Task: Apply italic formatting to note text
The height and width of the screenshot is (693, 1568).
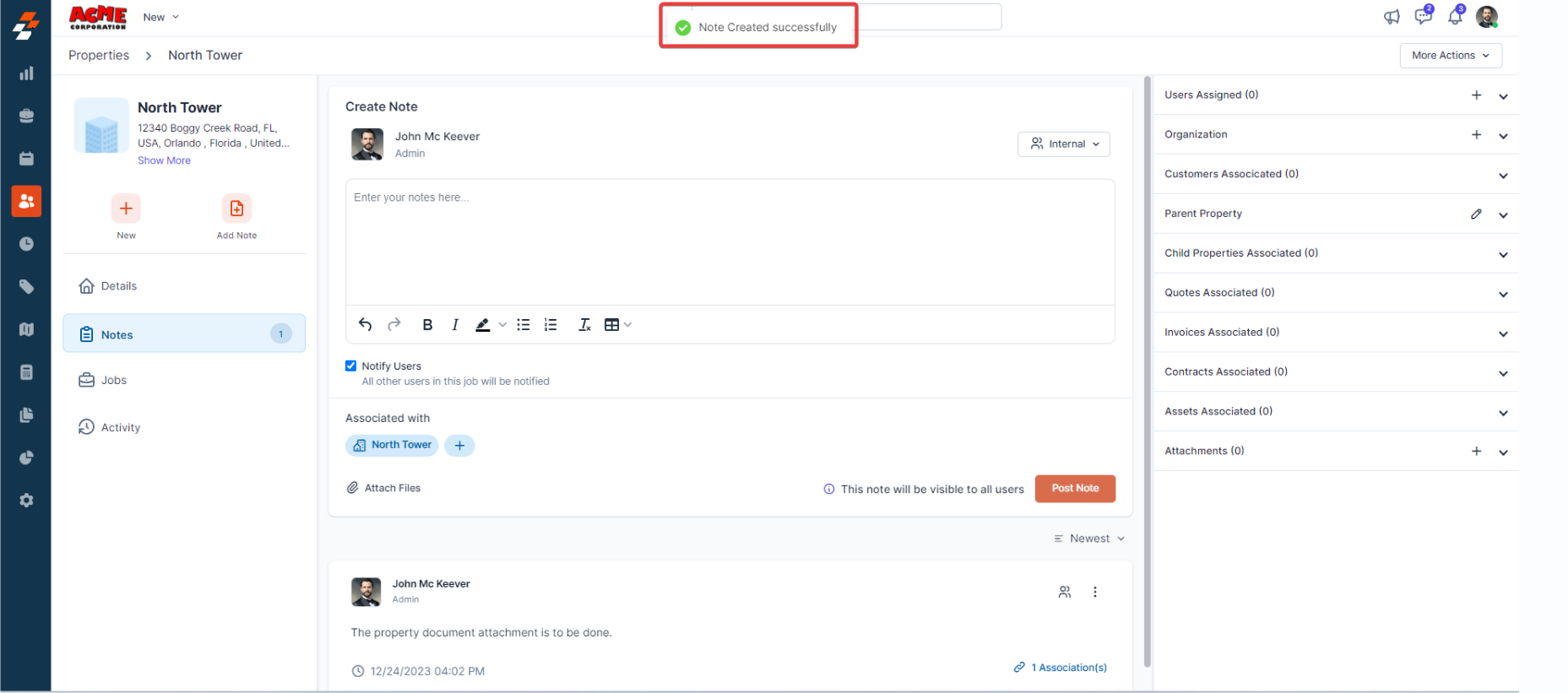Action: point(455,325)
